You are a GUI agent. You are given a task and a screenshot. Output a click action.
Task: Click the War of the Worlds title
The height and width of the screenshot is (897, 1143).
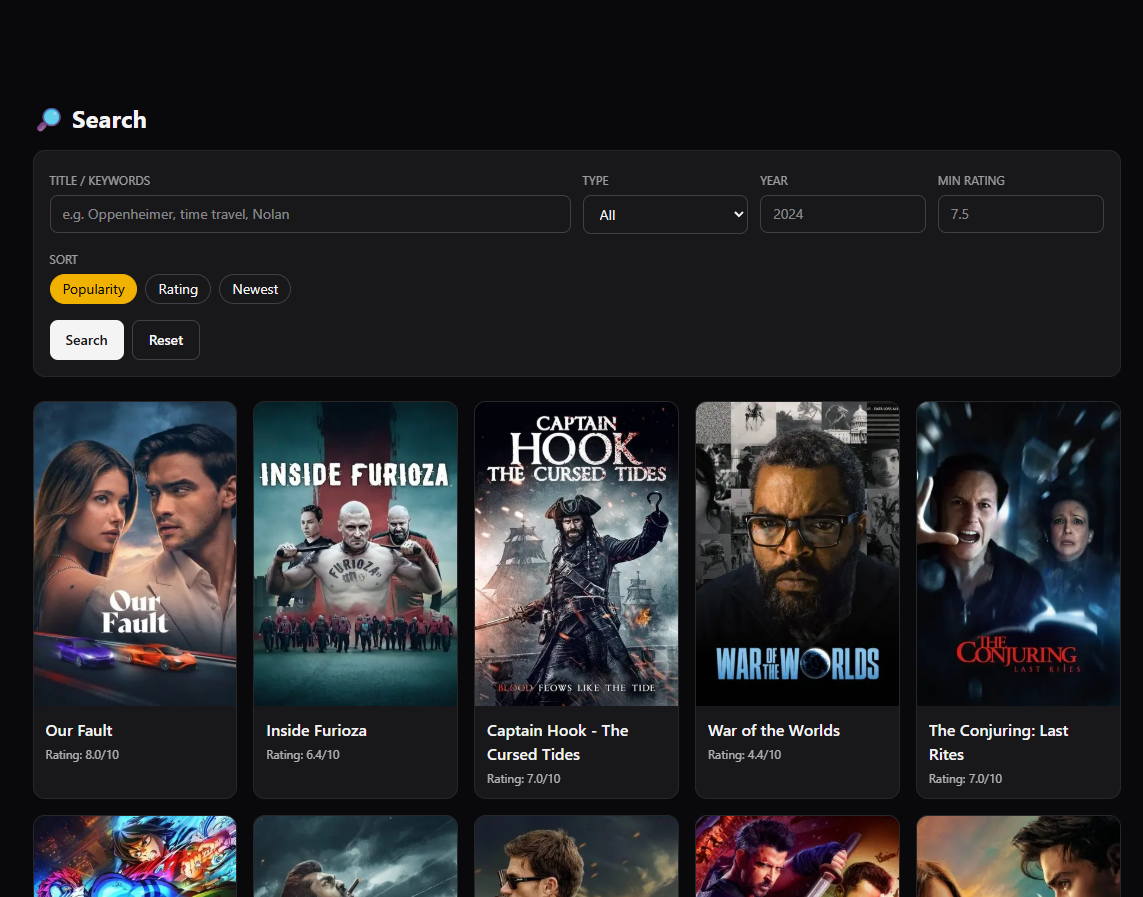coord(773,730)
